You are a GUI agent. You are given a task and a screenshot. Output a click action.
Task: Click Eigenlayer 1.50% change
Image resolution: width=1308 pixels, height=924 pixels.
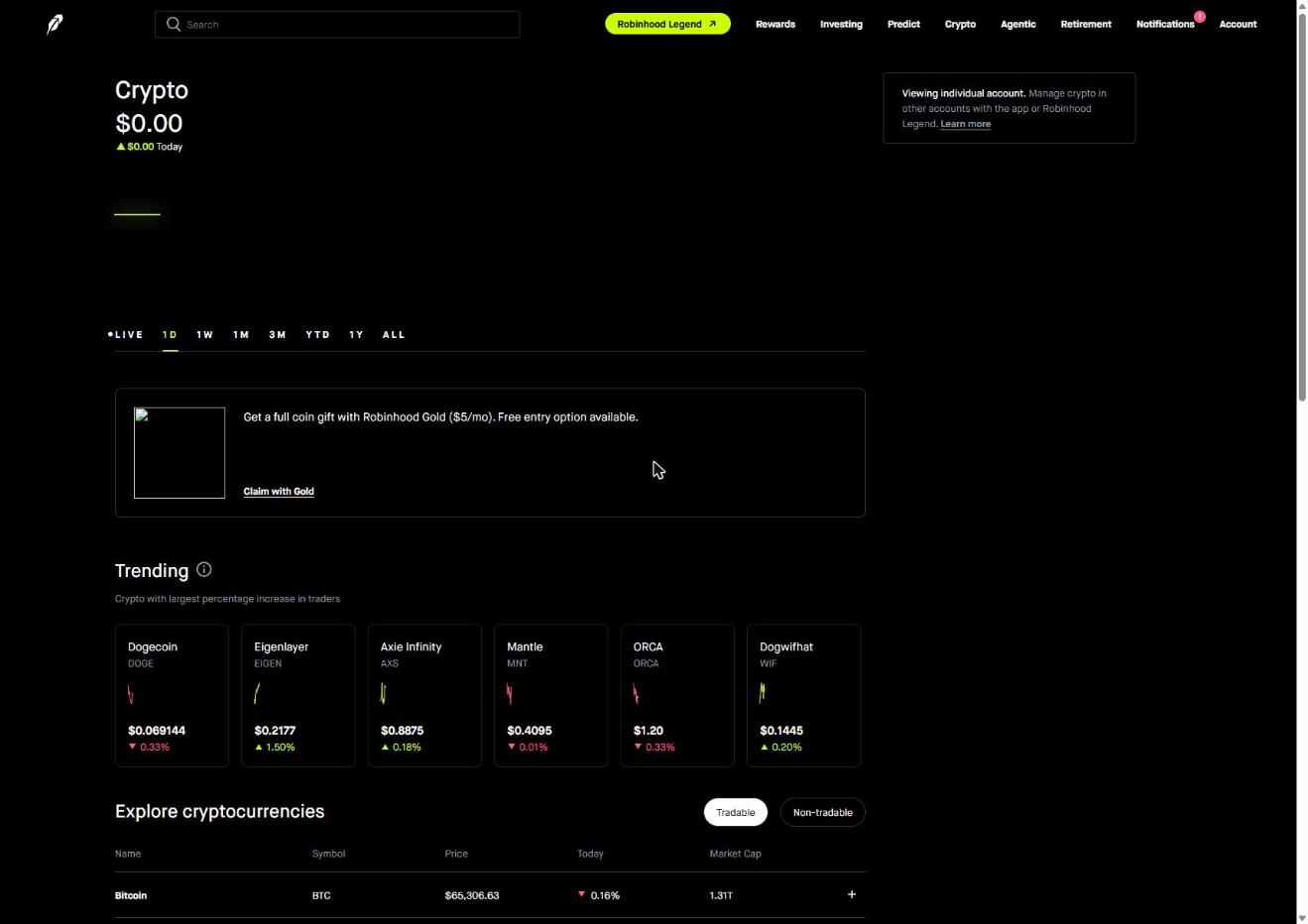[275, 748]
